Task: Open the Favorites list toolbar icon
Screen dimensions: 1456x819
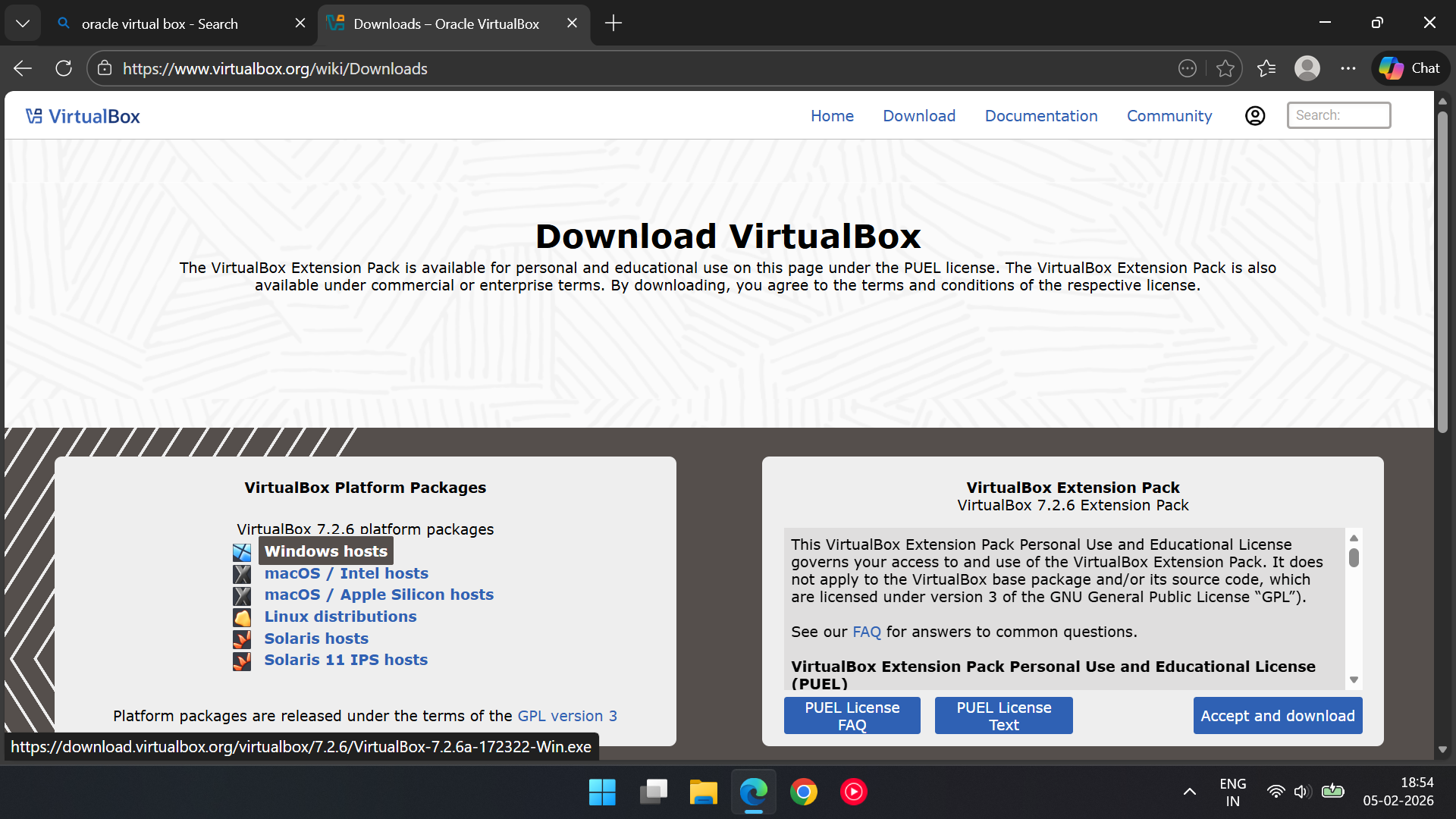Action: click(x=1266, y=68)
